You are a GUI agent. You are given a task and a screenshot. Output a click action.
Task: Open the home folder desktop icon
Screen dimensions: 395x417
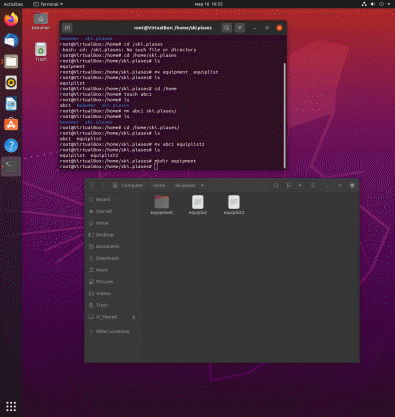41,21
